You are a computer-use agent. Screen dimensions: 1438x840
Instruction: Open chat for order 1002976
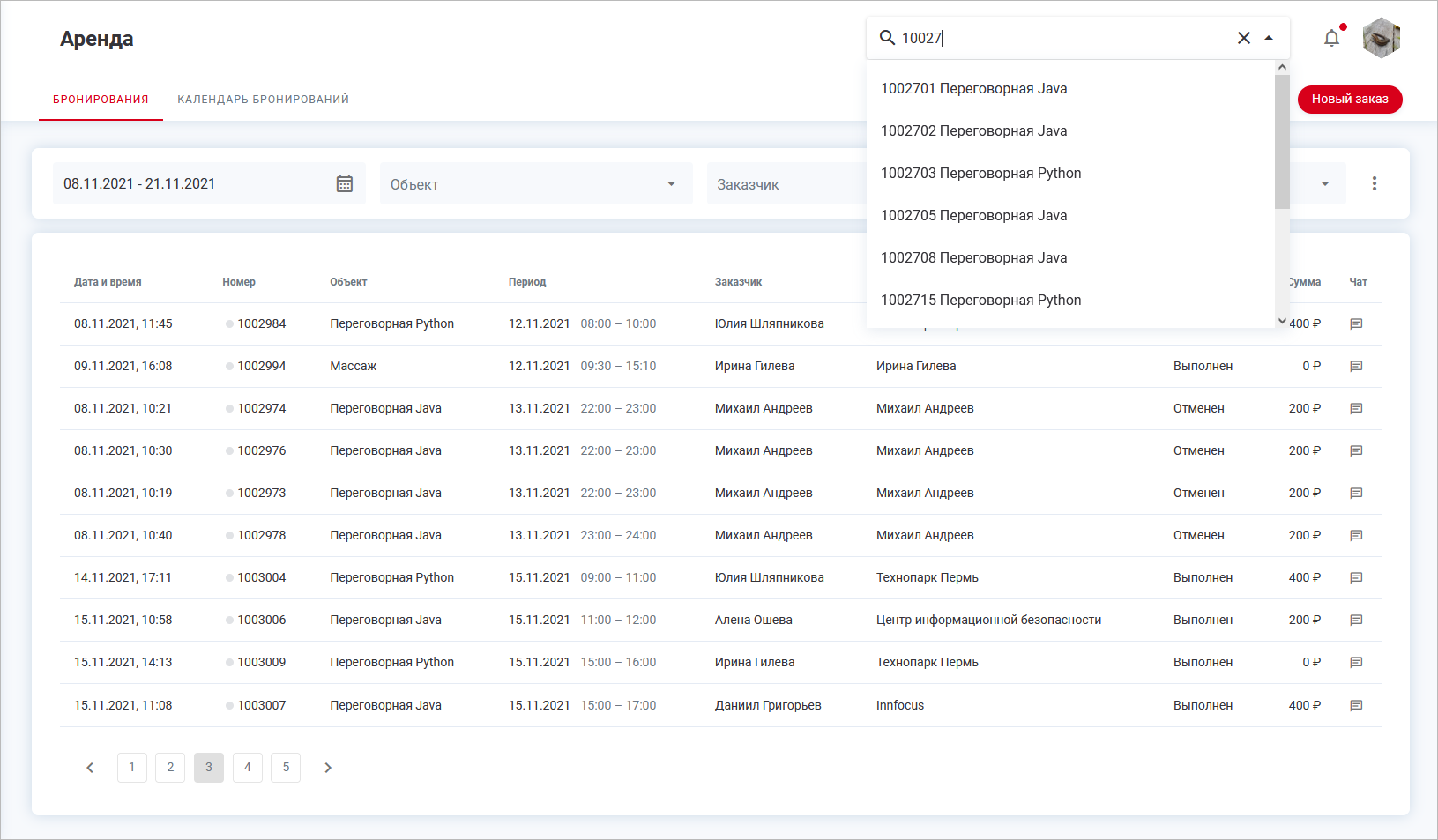[1356, 450]
